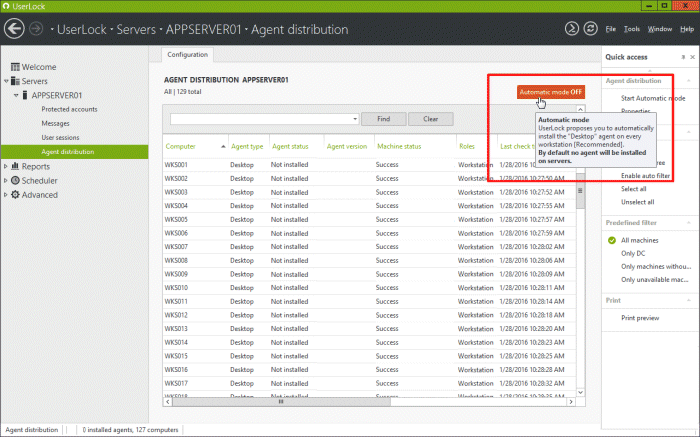Switch to the Configuration tab
Screen dimensions: 700x437
188,55
